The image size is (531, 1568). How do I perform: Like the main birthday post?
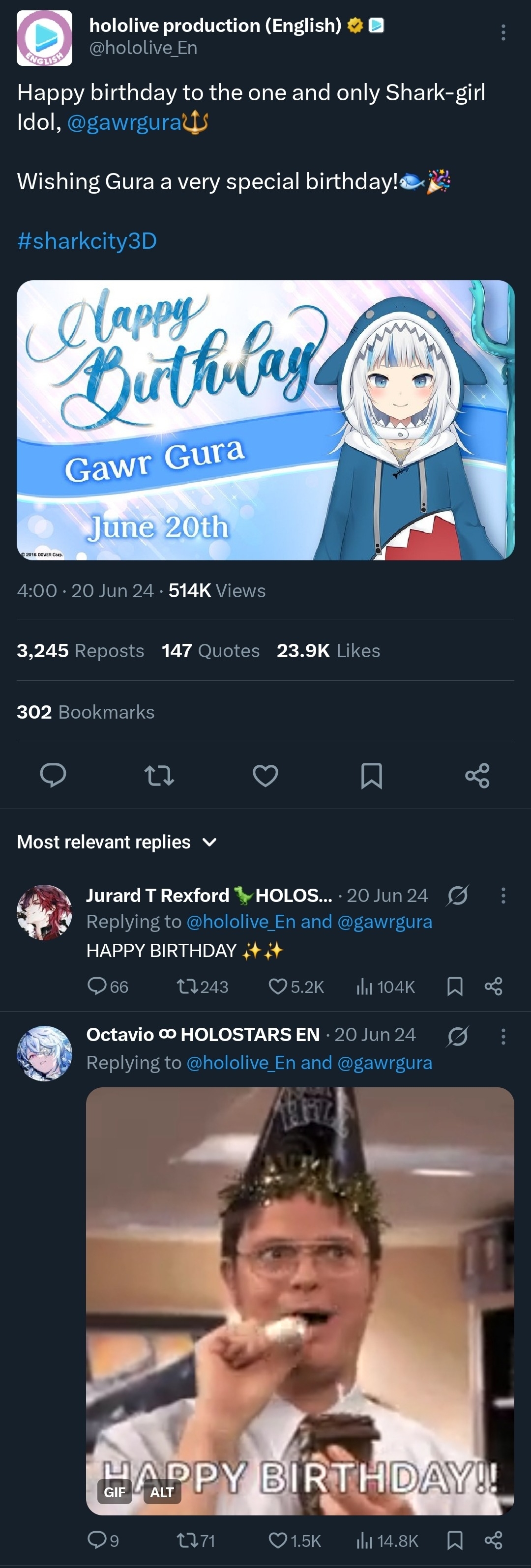click(x=265, y=776)
